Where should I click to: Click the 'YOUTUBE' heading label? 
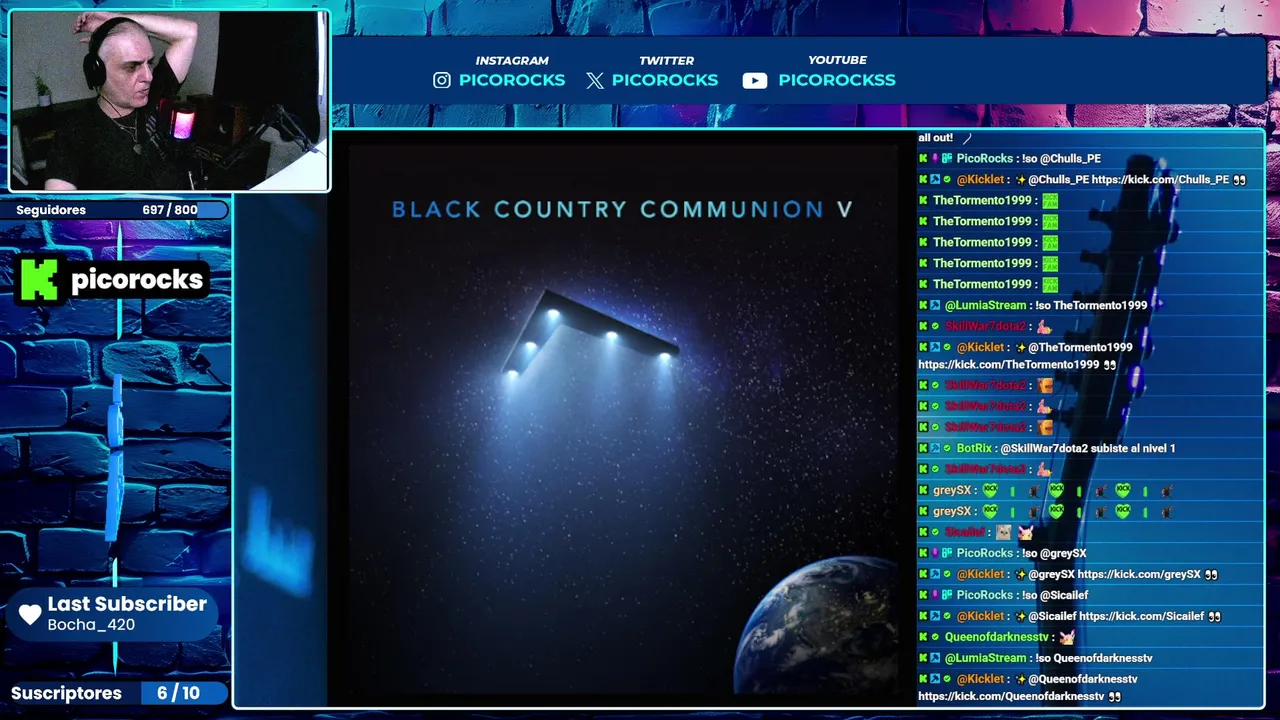pyautogui.click(x=837, y=60)
